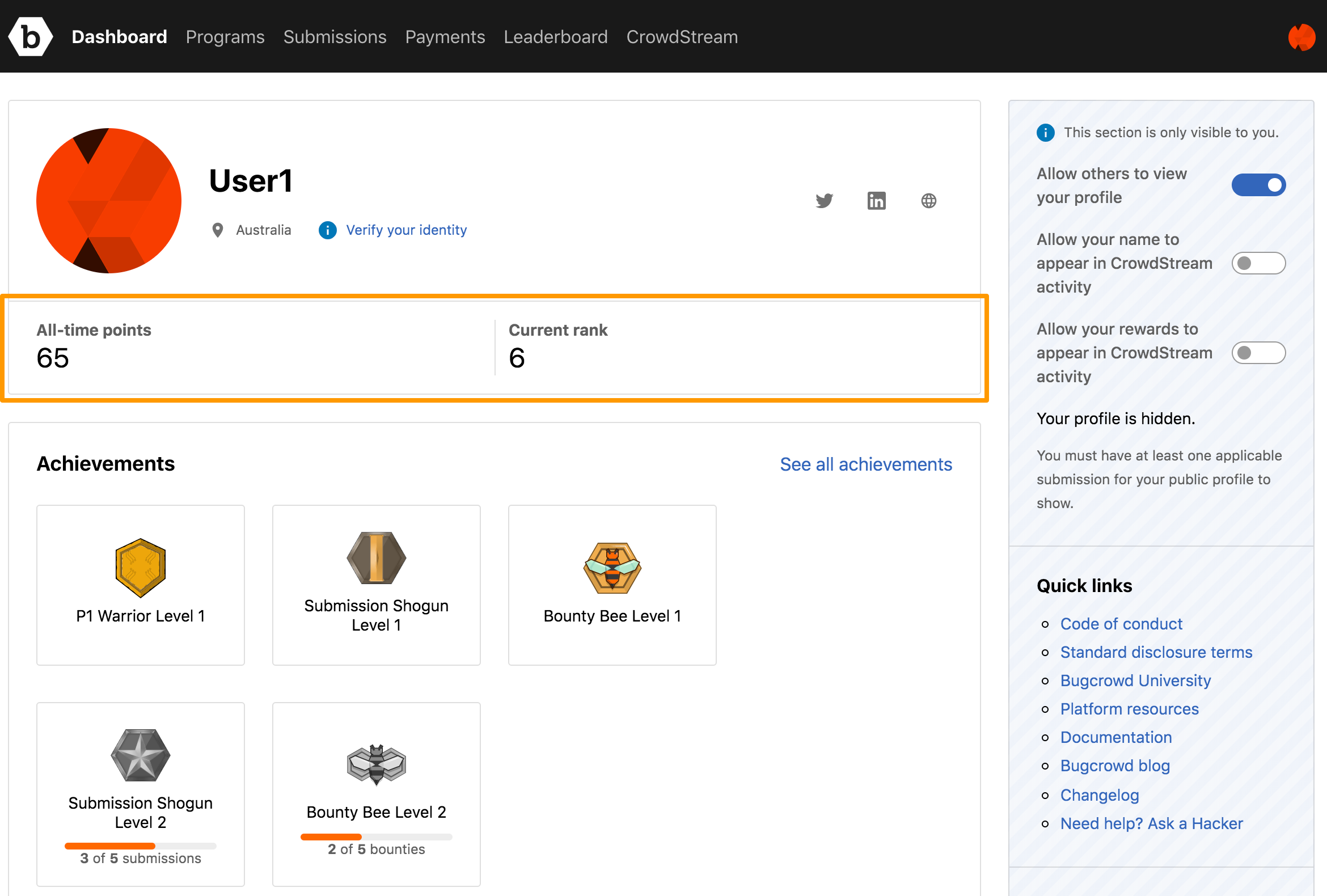Click the 'Achievements' section heading
The width and height of the screenshot is (1327, 896).
point(105,464)
